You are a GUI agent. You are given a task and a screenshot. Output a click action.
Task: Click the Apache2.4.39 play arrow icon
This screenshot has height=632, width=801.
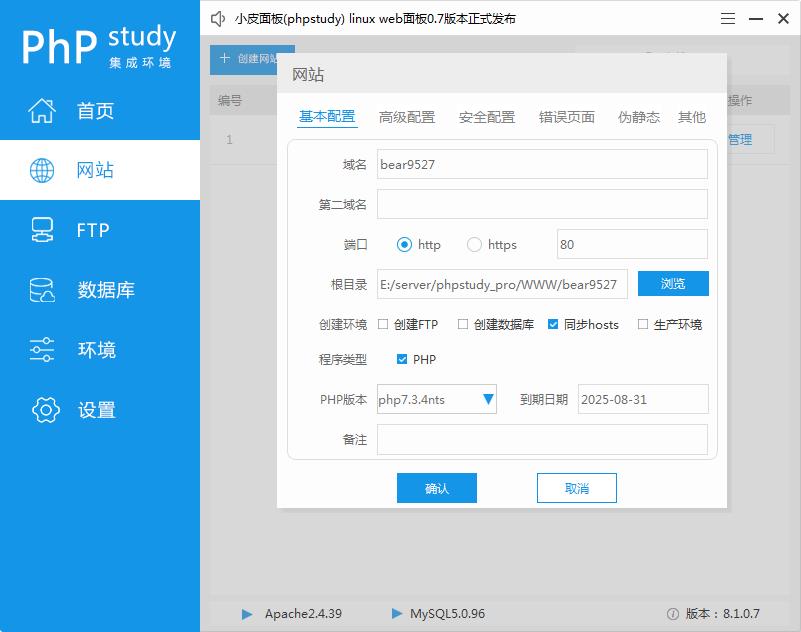click(x=247, y=614)
